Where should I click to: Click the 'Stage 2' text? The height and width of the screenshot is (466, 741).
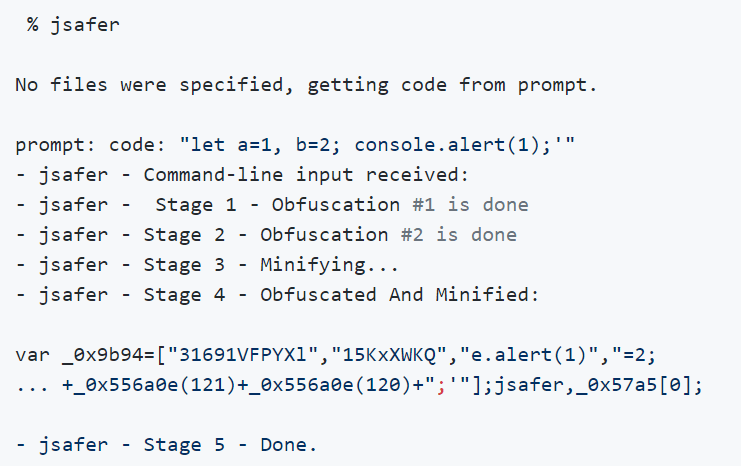pos(184,235)
